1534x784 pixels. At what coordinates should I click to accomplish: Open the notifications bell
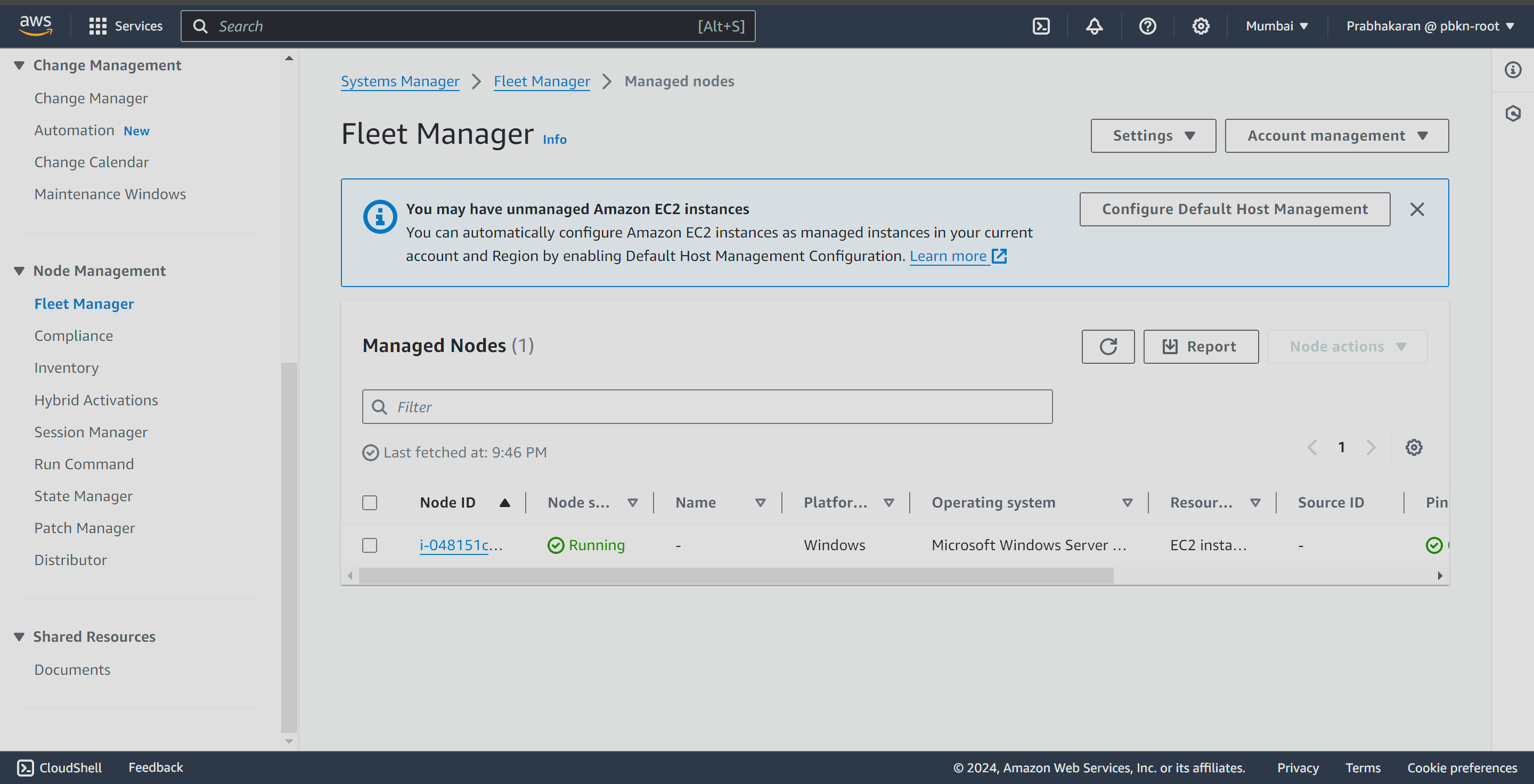[1094, 26]
